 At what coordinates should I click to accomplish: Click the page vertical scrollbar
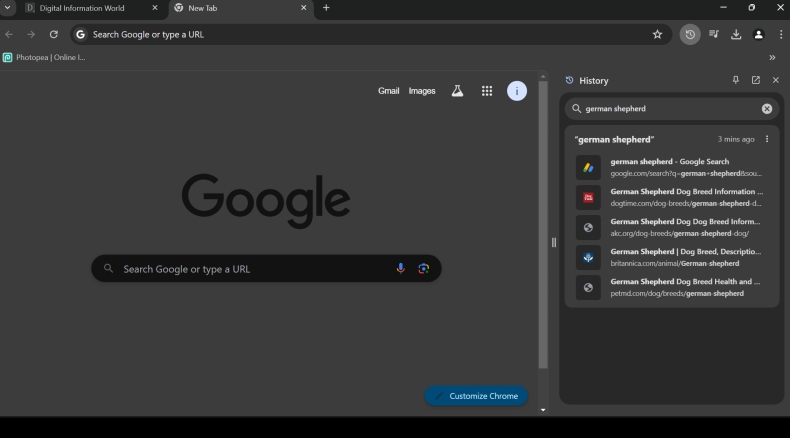coord(543,224)
